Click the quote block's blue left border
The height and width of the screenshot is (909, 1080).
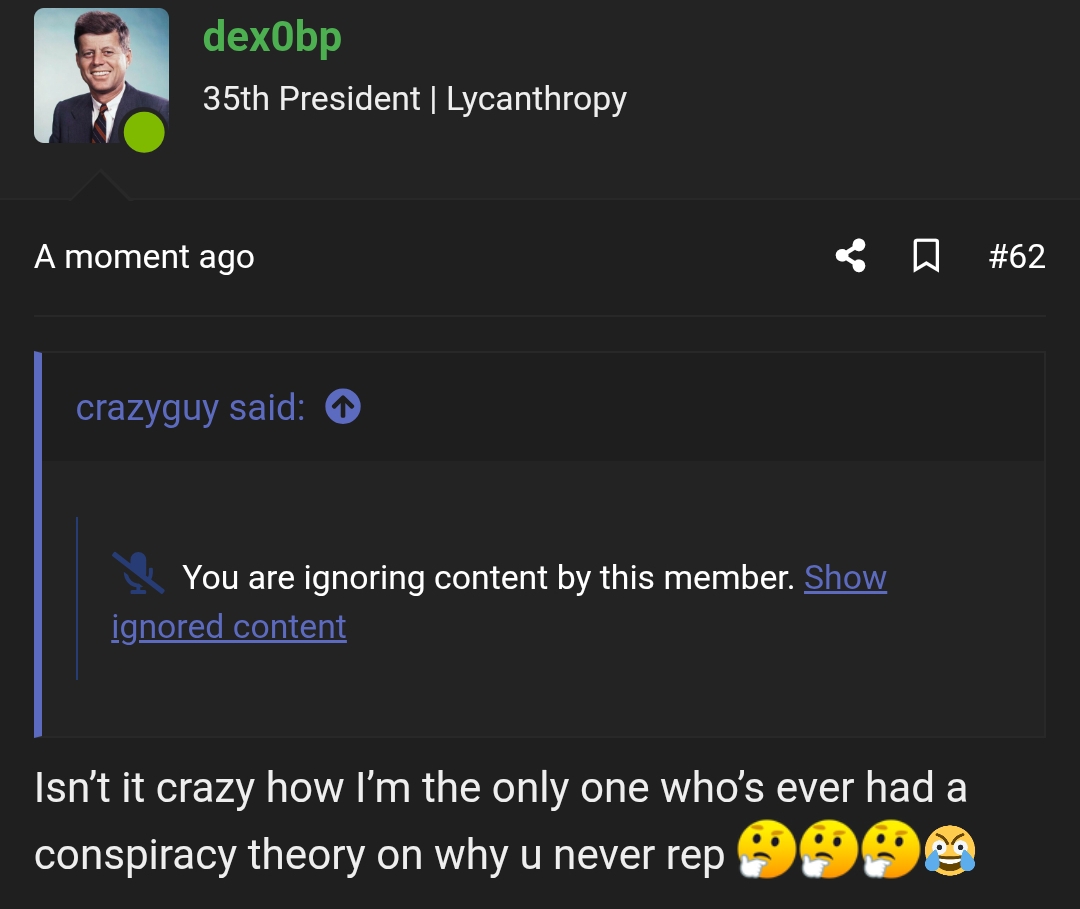point(38,544)
